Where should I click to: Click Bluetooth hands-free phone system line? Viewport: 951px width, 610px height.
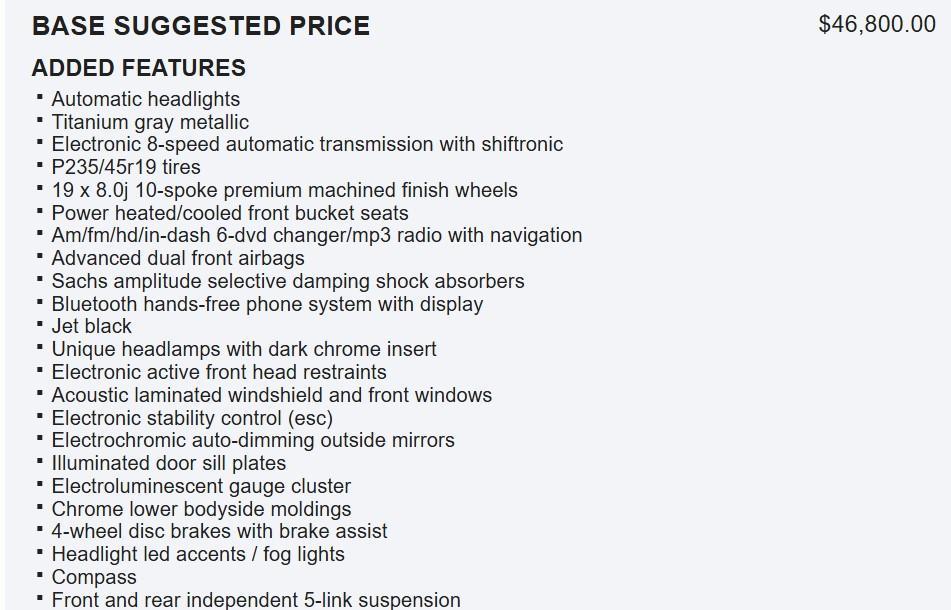[x=267, y=304]
